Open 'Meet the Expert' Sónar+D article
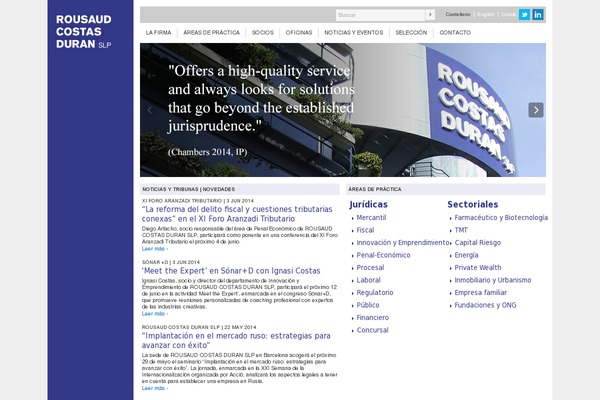The image size is (600, 400). 231,271
